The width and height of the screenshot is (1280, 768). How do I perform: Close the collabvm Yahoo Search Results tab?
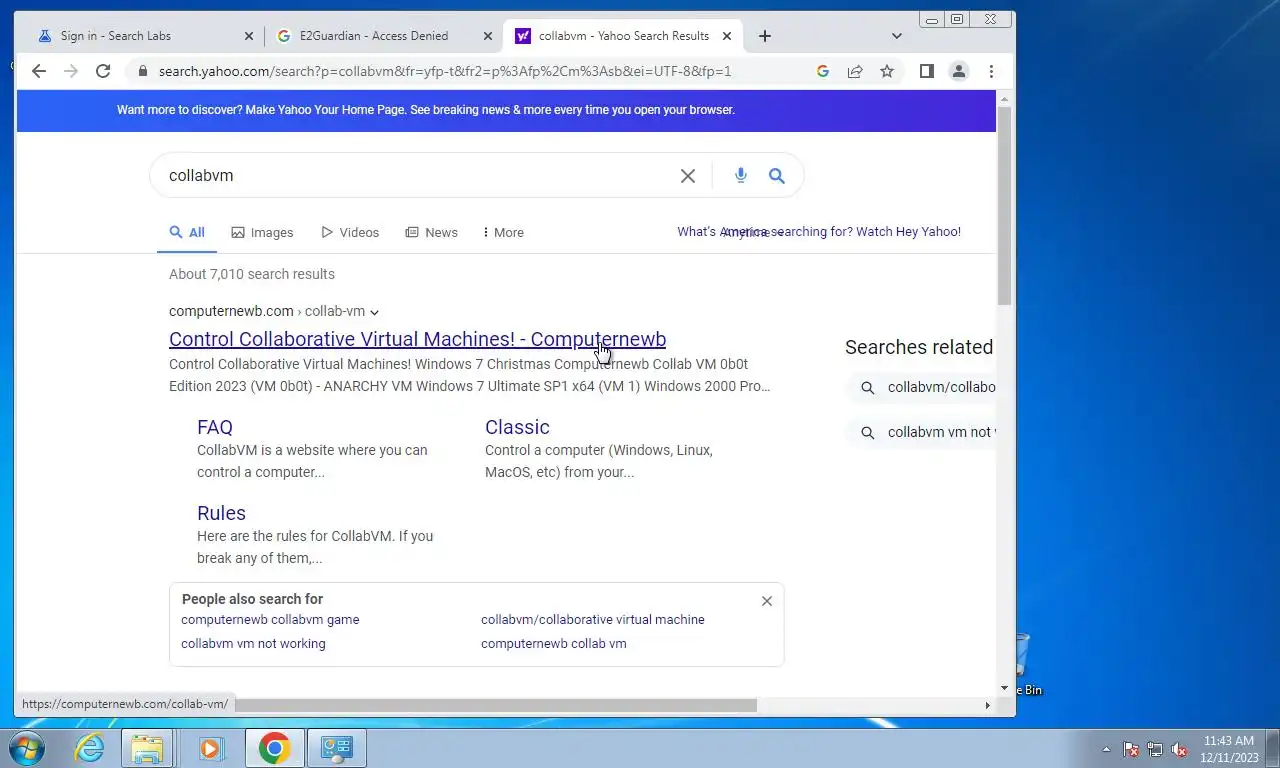tap(727, 36)
